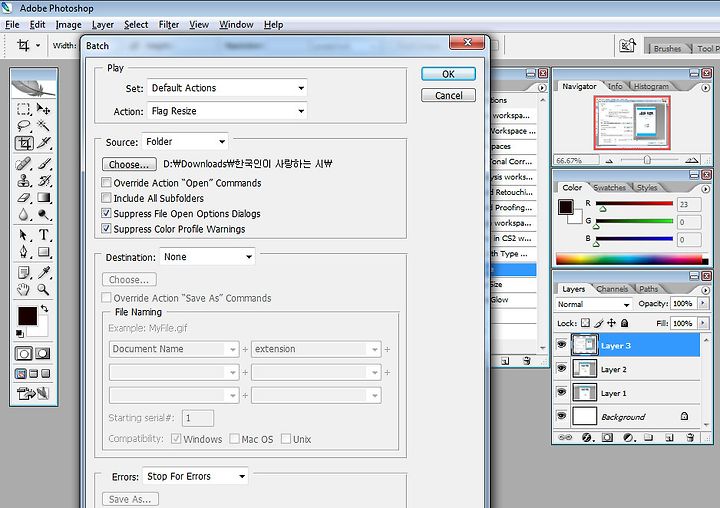Open the Filter menu
This screenshot has width=720, height=508.
pyautogui.click(x=169, y=25)
